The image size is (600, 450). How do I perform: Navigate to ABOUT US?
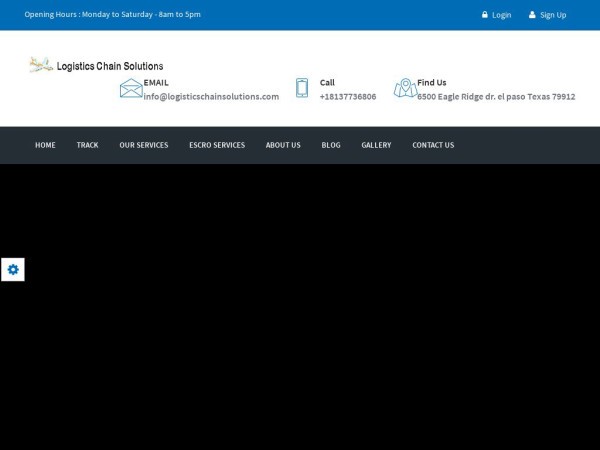click(283, 145)
